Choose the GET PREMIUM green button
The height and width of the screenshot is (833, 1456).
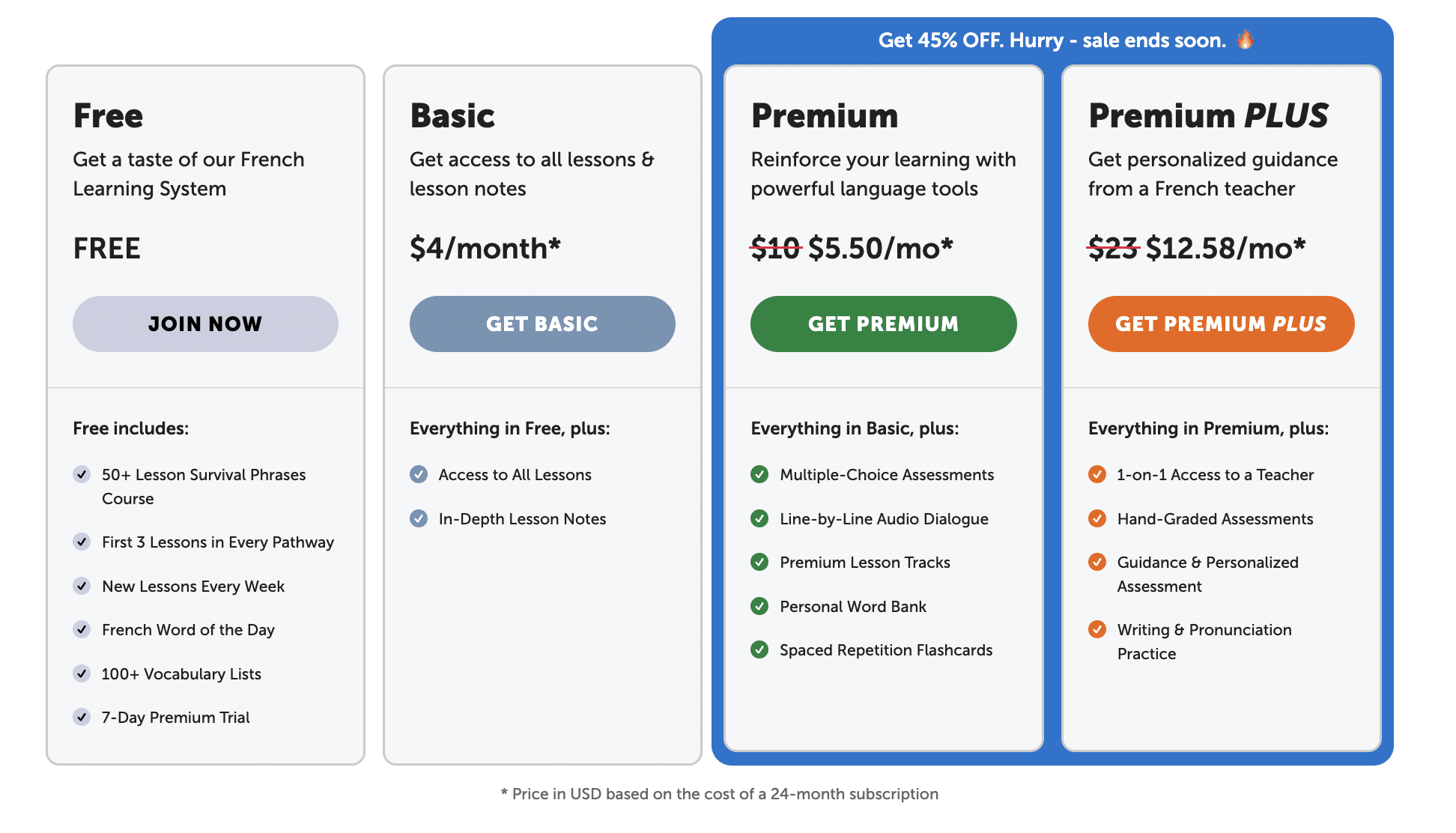point(883,324)
